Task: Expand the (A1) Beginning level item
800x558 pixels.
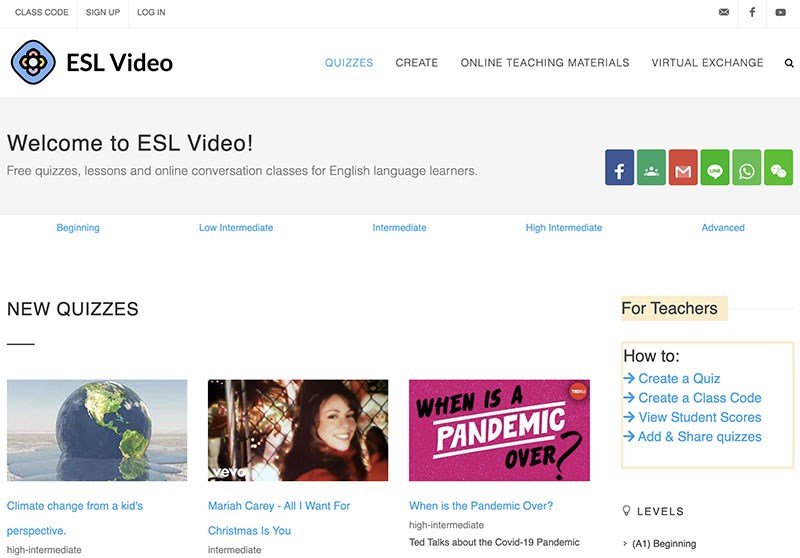Action: point(663,544)
